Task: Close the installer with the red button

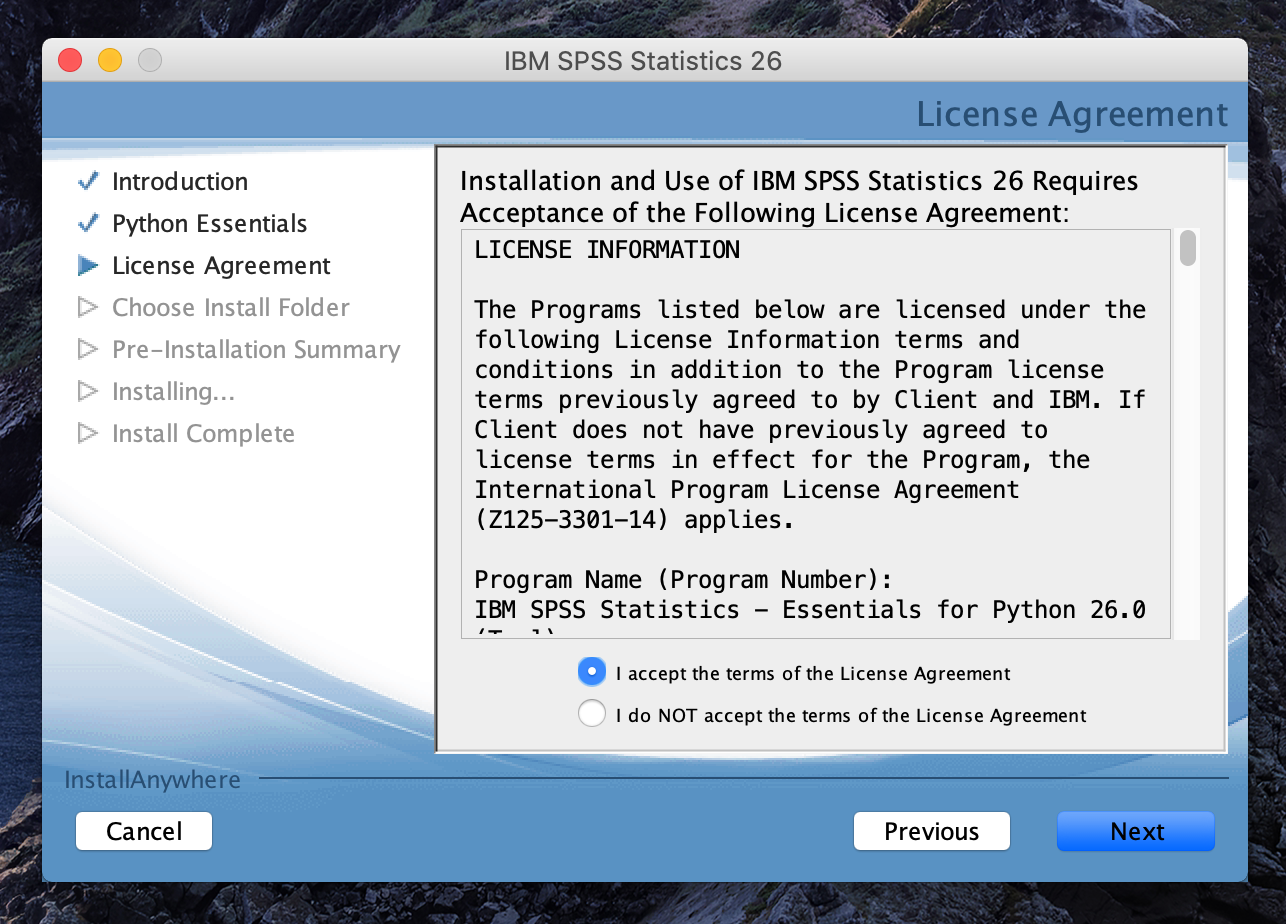Action: (70, 60)
